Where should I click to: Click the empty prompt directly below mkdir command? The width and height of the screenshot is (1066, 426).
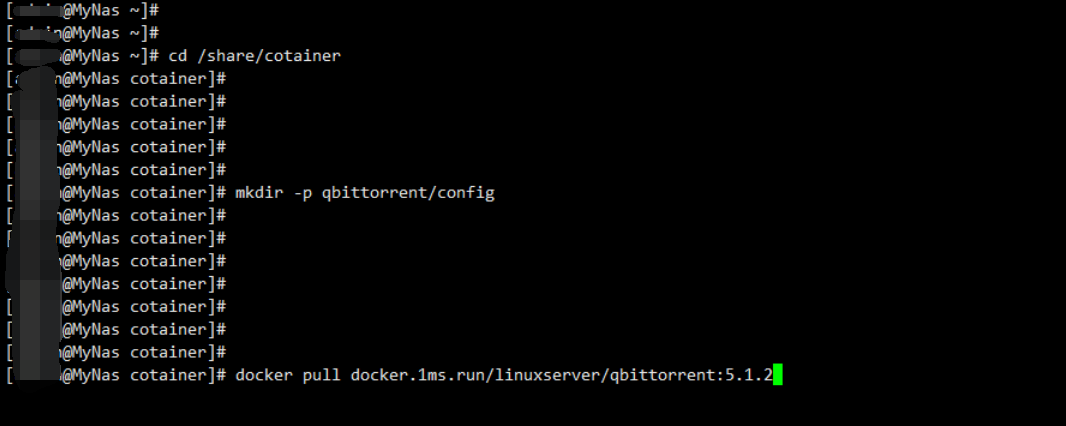116,215
